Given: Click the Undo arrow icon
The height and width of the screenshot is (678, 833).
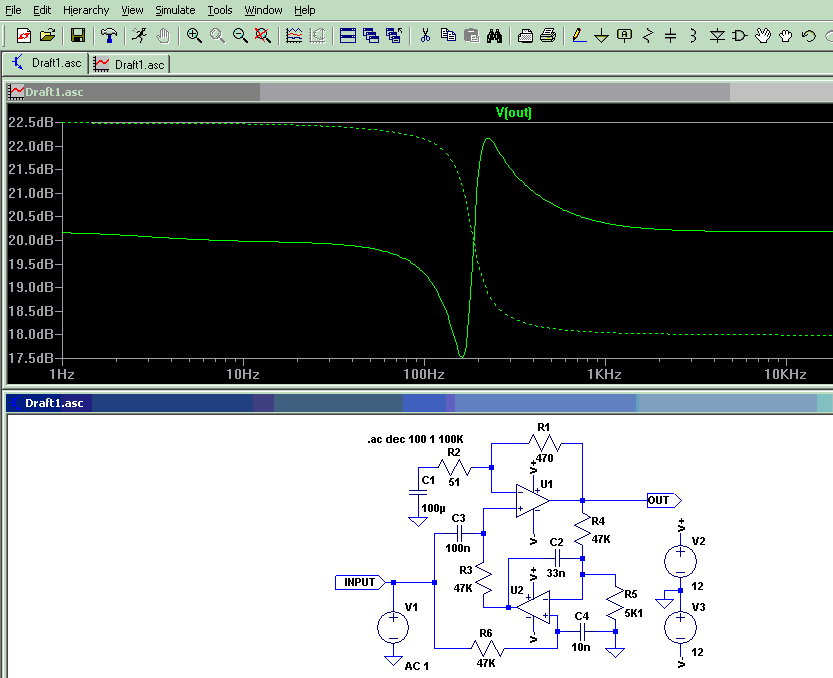Looking at the screenshot, I should pos(809,36).
